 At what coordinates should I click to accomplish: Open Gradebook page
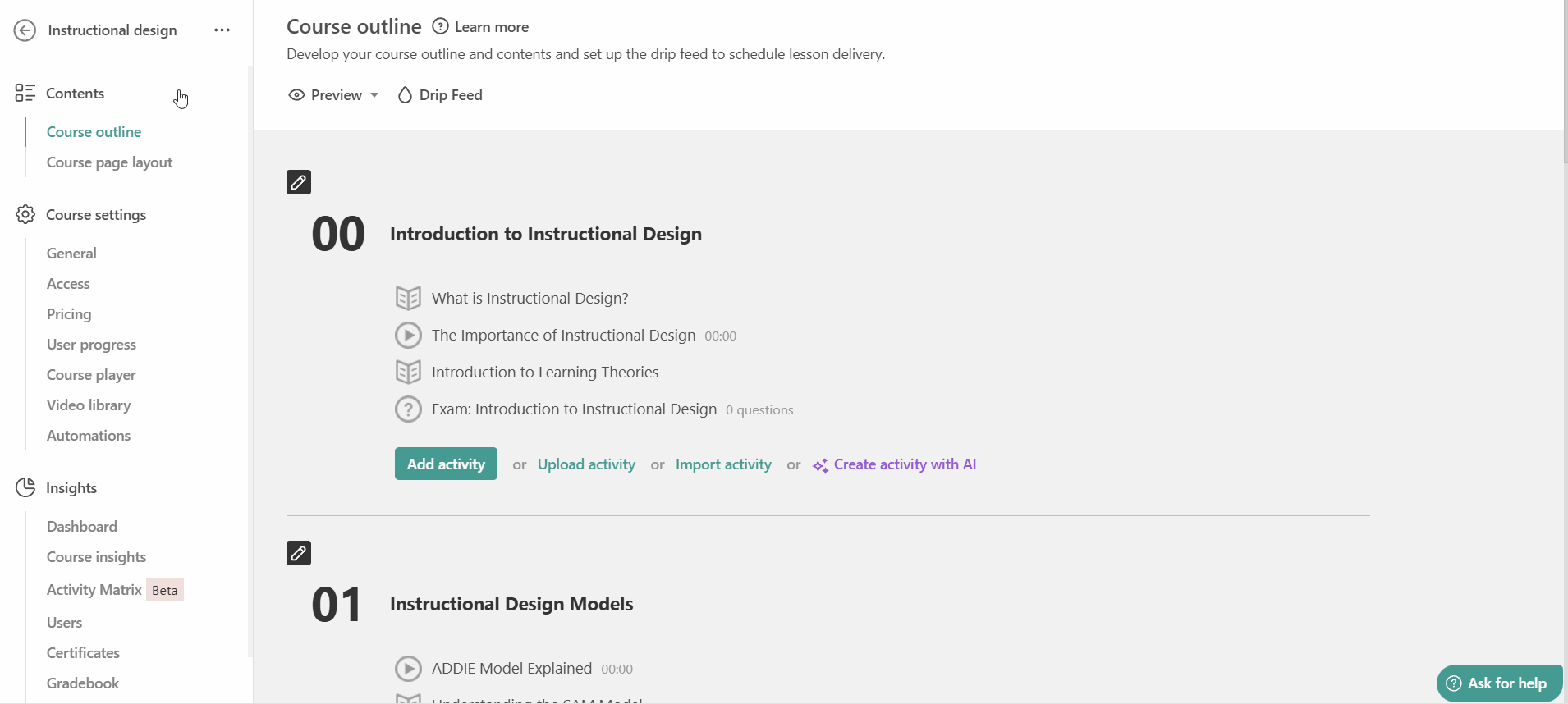coord(83,683)
